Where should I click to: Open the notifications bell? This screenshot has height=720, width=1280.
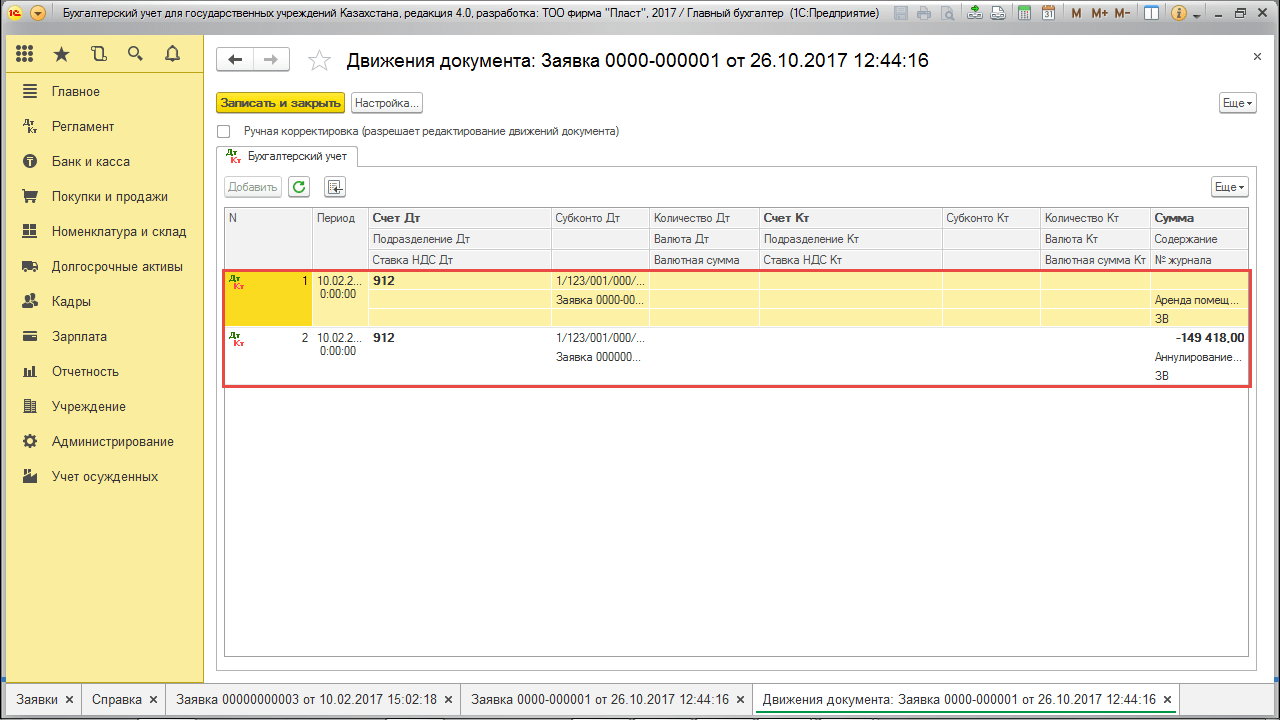(x=172, y=54)
